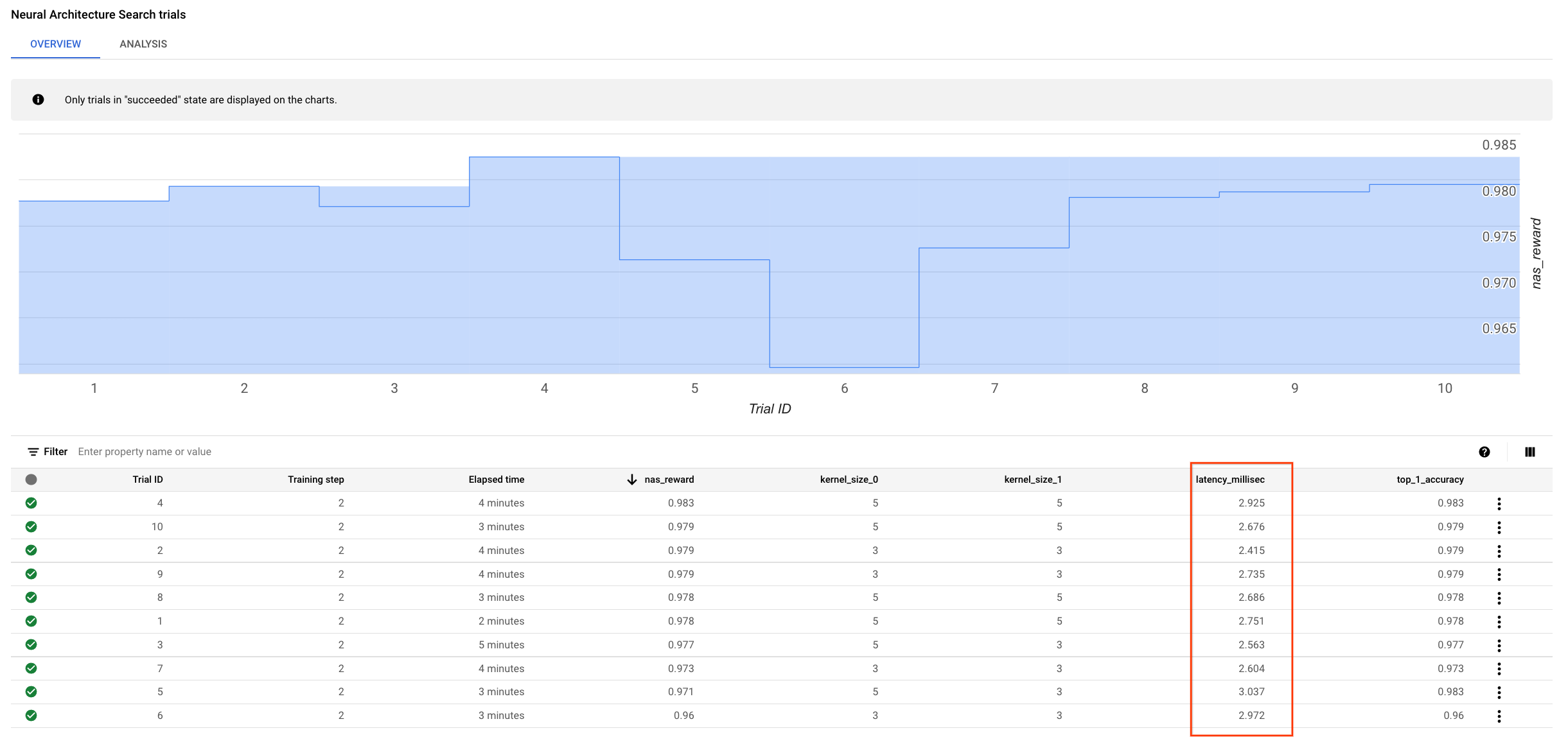This screenshot has width=1568, height=744.
Task: Click the latency value 2.563
Action: pyautogui.click(x=1251, y=645)
